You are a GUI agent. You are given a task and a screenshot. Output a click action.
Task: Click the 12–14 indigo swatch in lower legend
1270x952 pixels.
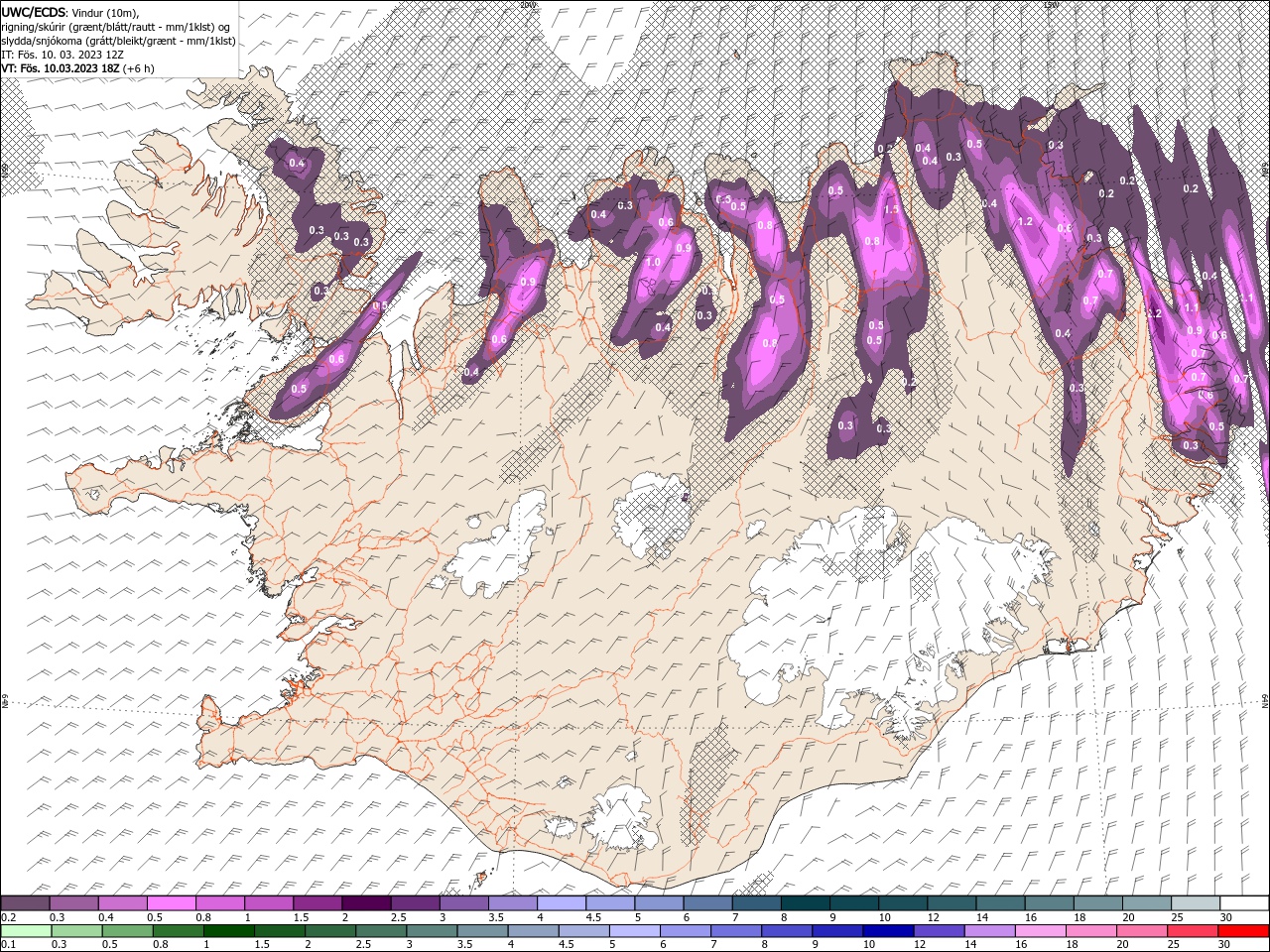pos(939,931)
